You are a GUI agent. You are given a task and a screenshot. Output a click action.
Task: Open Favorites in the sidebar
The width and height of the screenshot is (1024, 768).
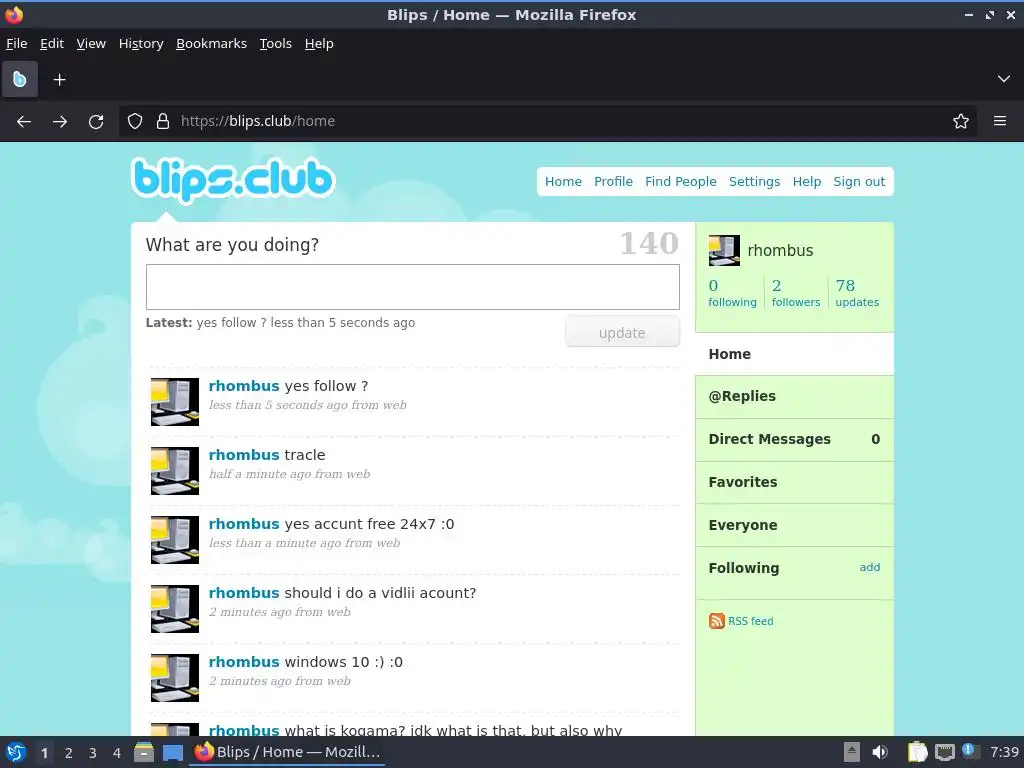tap(795, 482)
